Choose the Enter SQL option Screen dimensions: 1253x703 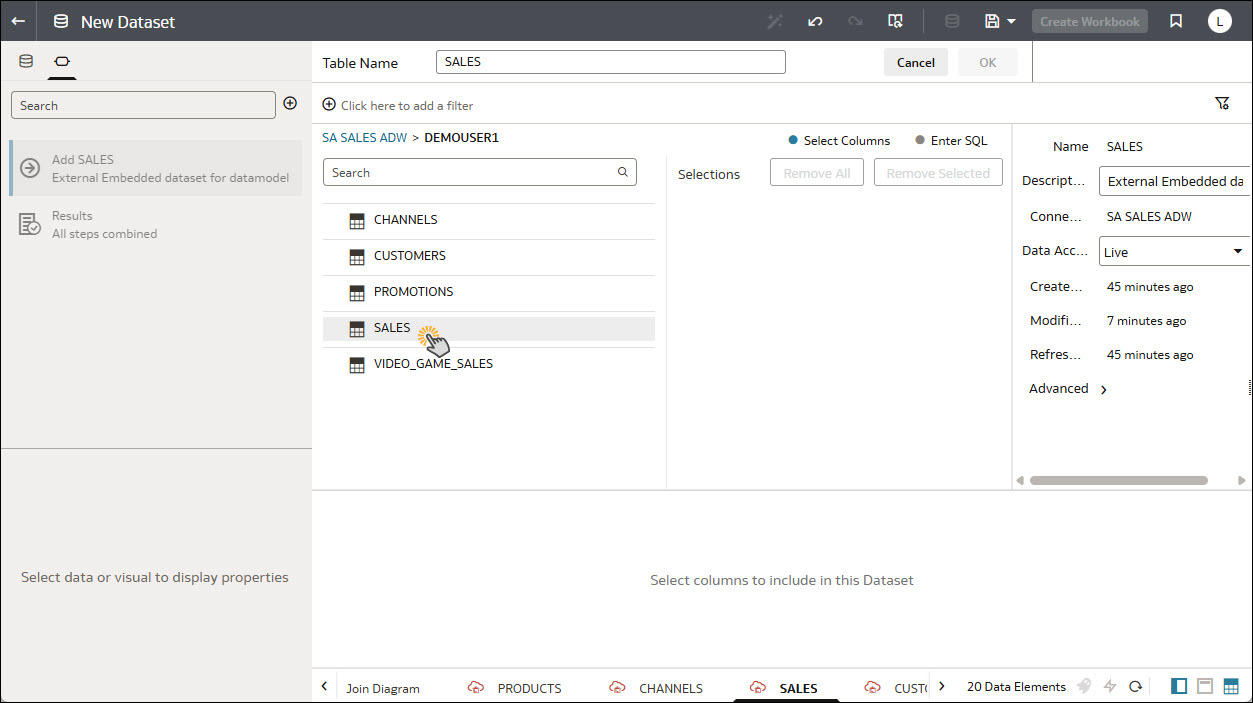(951, 141)
